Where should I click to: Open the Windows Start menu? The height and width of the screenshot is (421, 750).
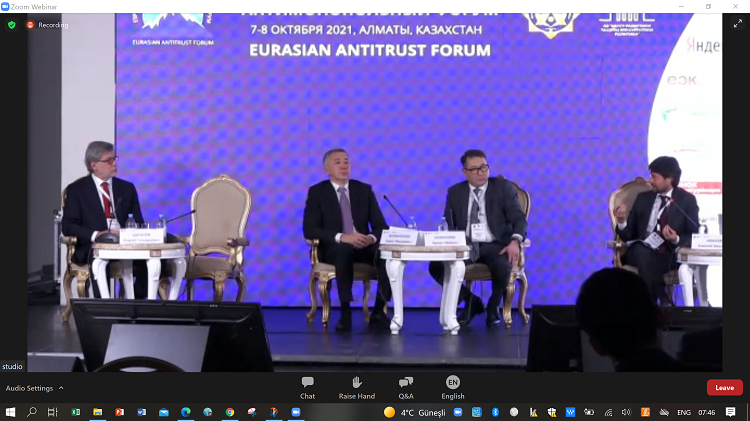(x=11, y=412)
